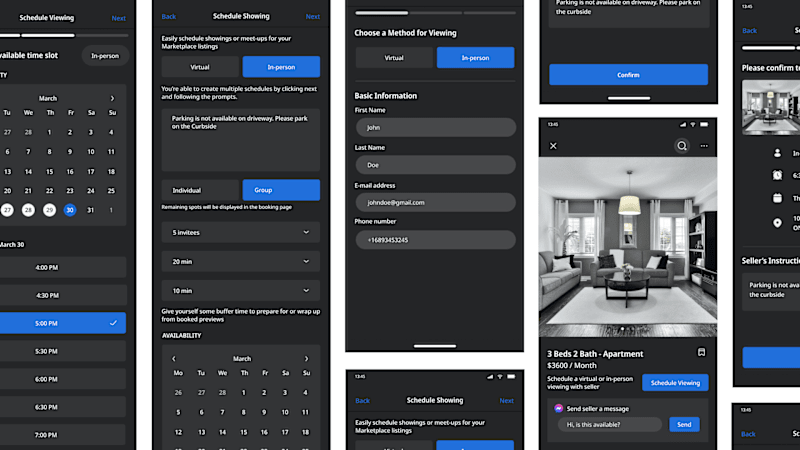Select the 4:00 PM time slot

62,267
